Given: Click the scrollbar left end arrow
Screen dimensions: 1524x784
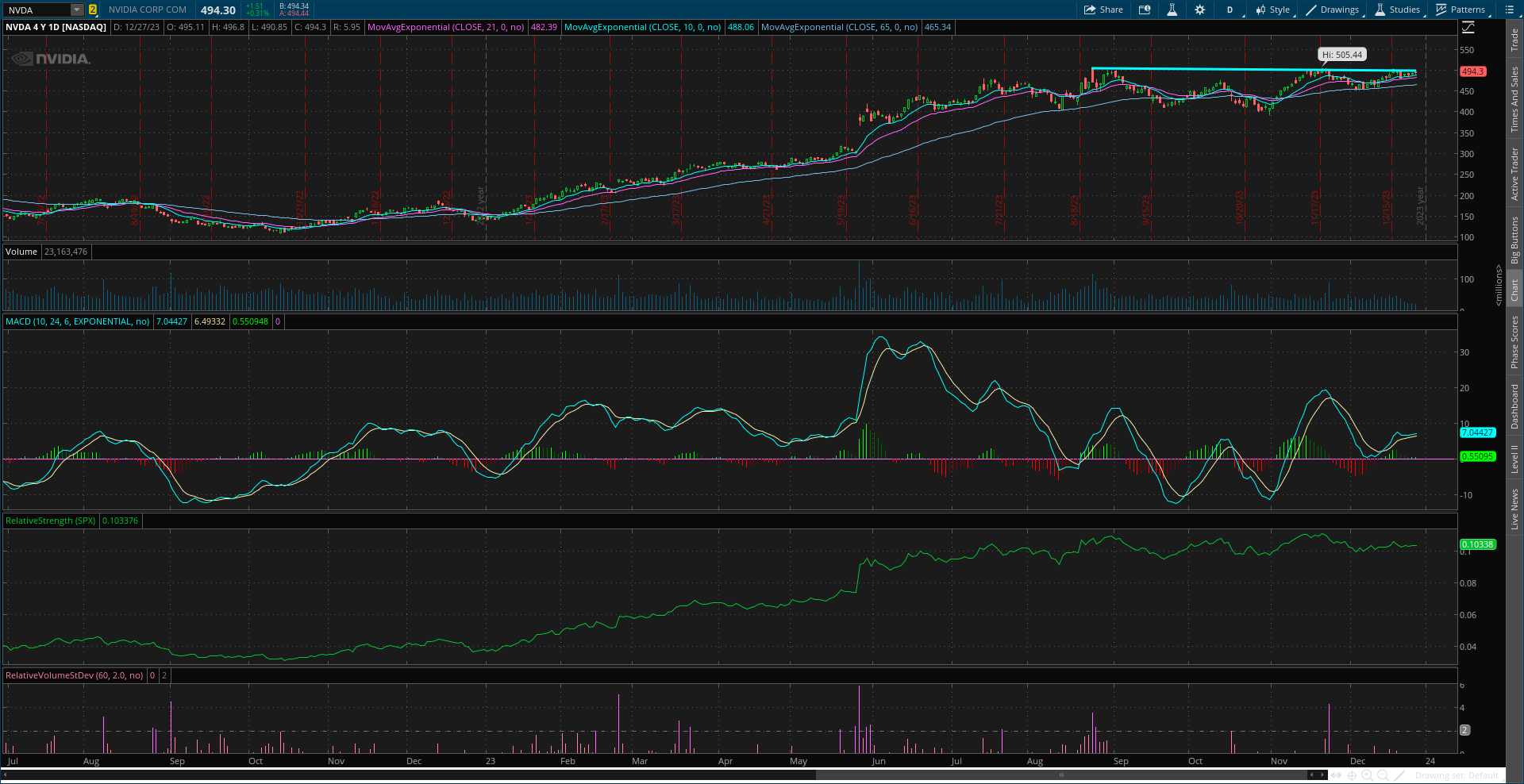Looking at the screenshot, I should 6,775.
